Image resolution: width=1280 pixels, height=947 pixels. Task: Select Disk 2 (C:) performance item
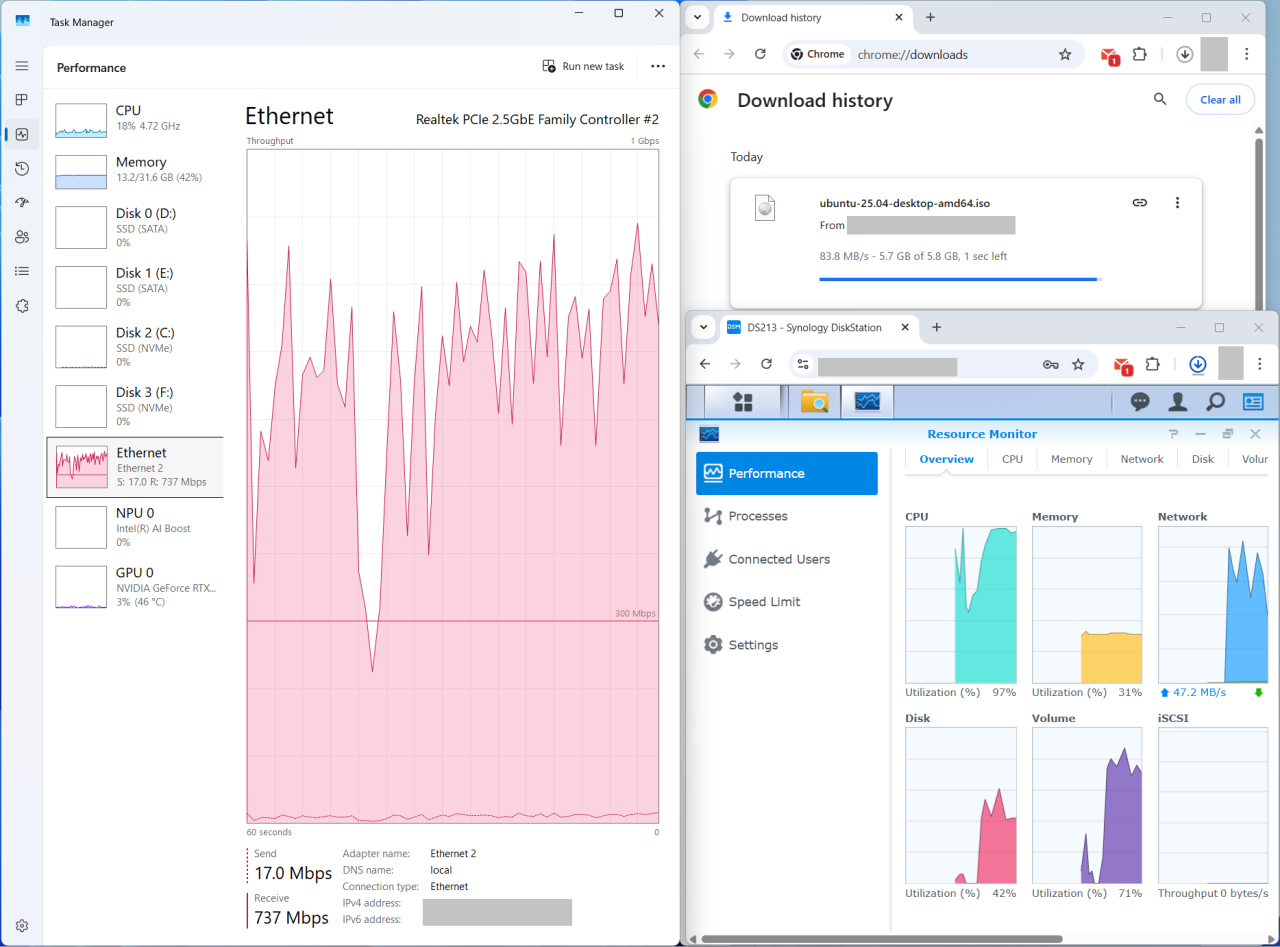tap(134, 347)
